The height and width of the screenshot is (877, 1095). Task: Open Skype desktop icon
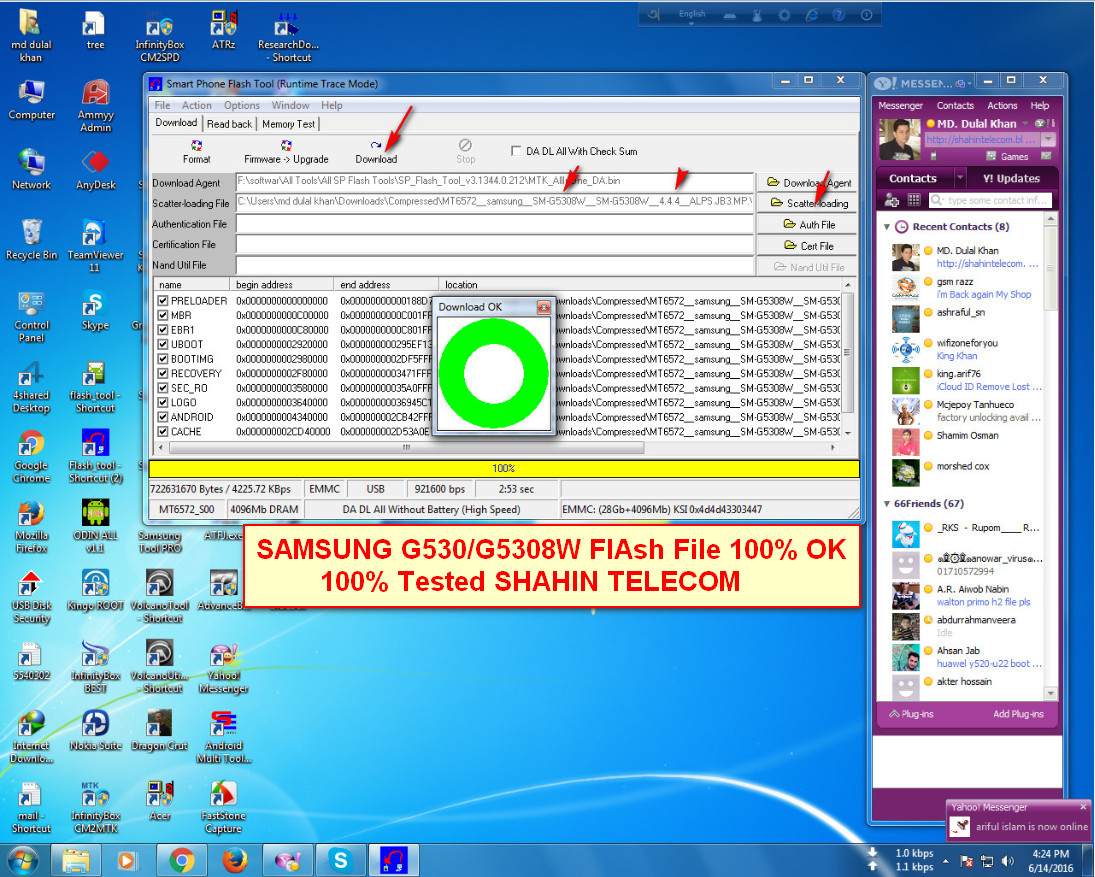click(96, 311)
